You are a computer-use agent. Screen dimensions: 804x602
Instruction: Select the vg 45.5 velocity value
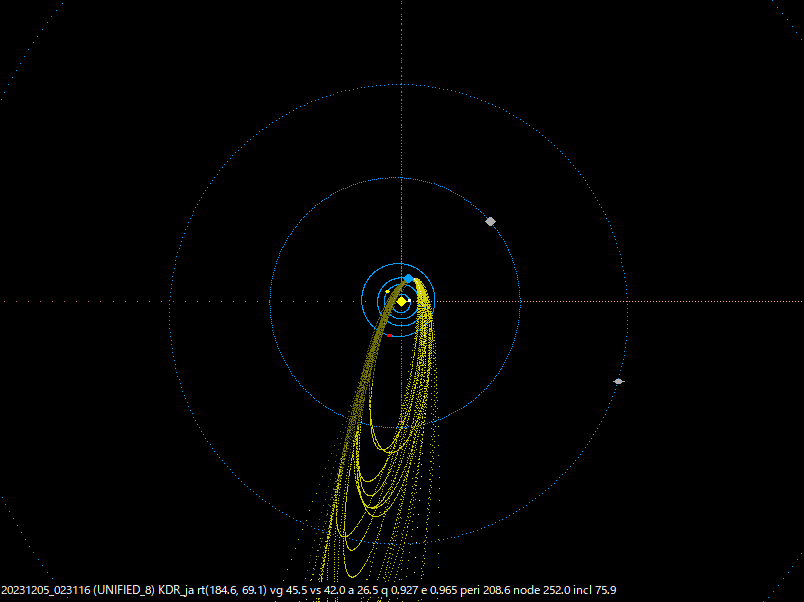[289, 591]
